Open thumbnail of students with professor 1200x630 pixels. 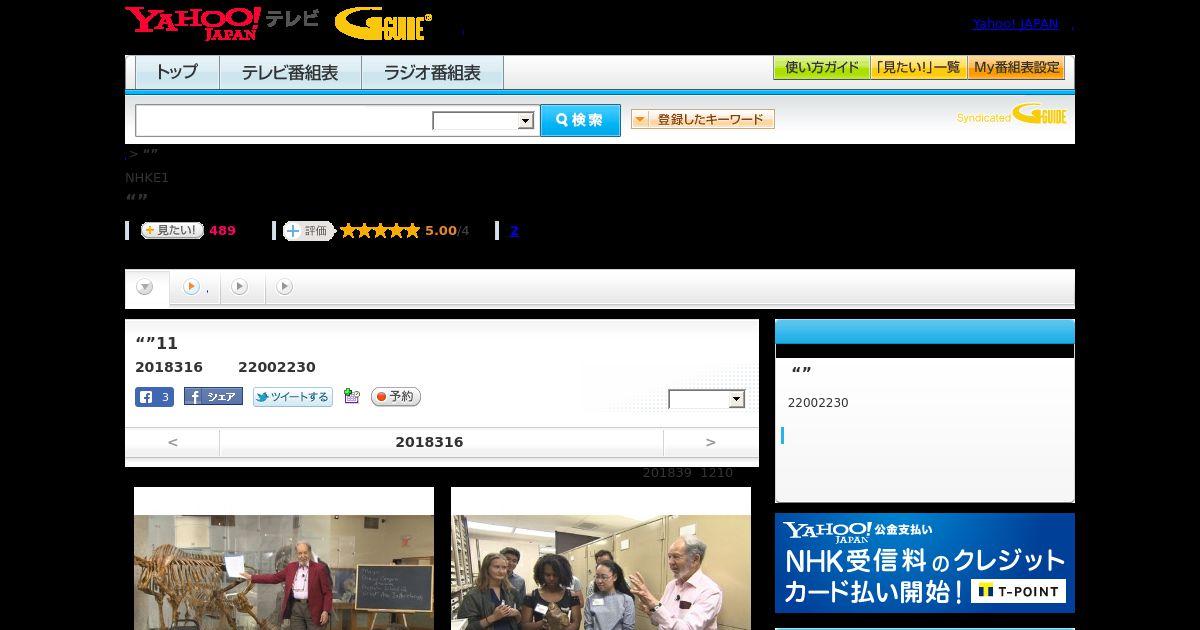(601, 572)
